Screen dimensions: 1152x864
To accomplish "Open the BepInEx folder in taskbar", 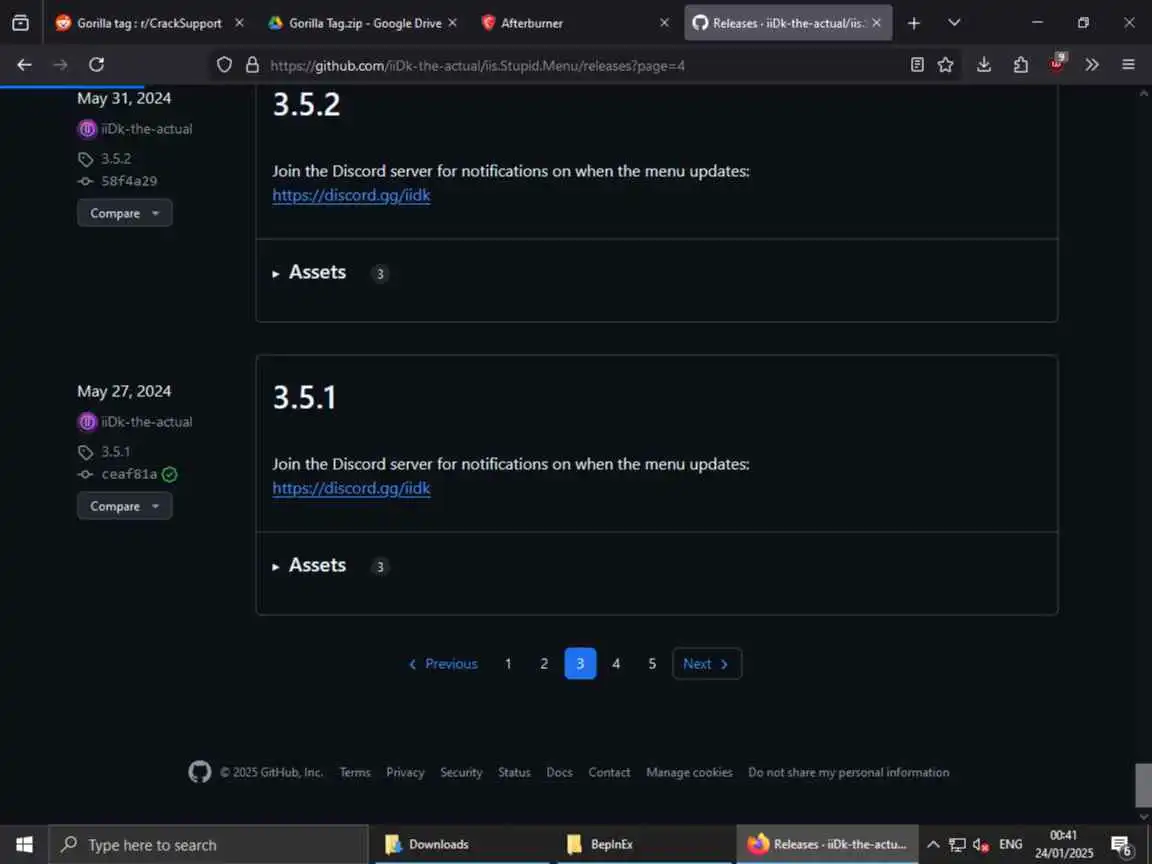I will point(643,845).
